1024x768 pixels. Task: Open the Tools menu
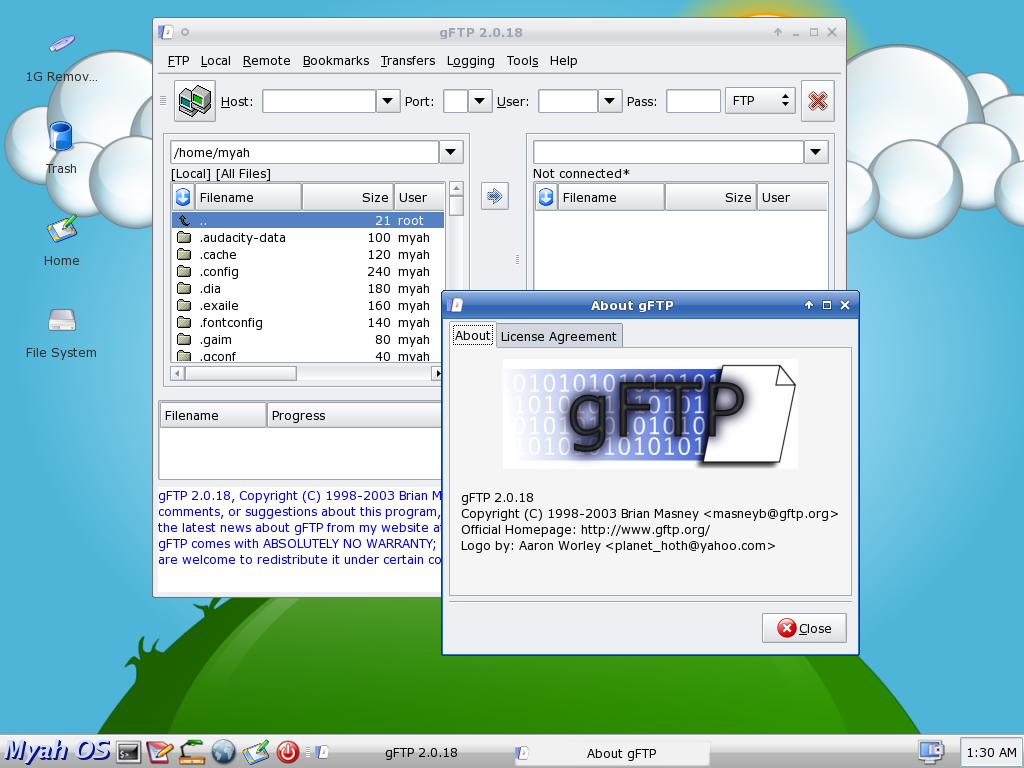[x=522, y=61]
